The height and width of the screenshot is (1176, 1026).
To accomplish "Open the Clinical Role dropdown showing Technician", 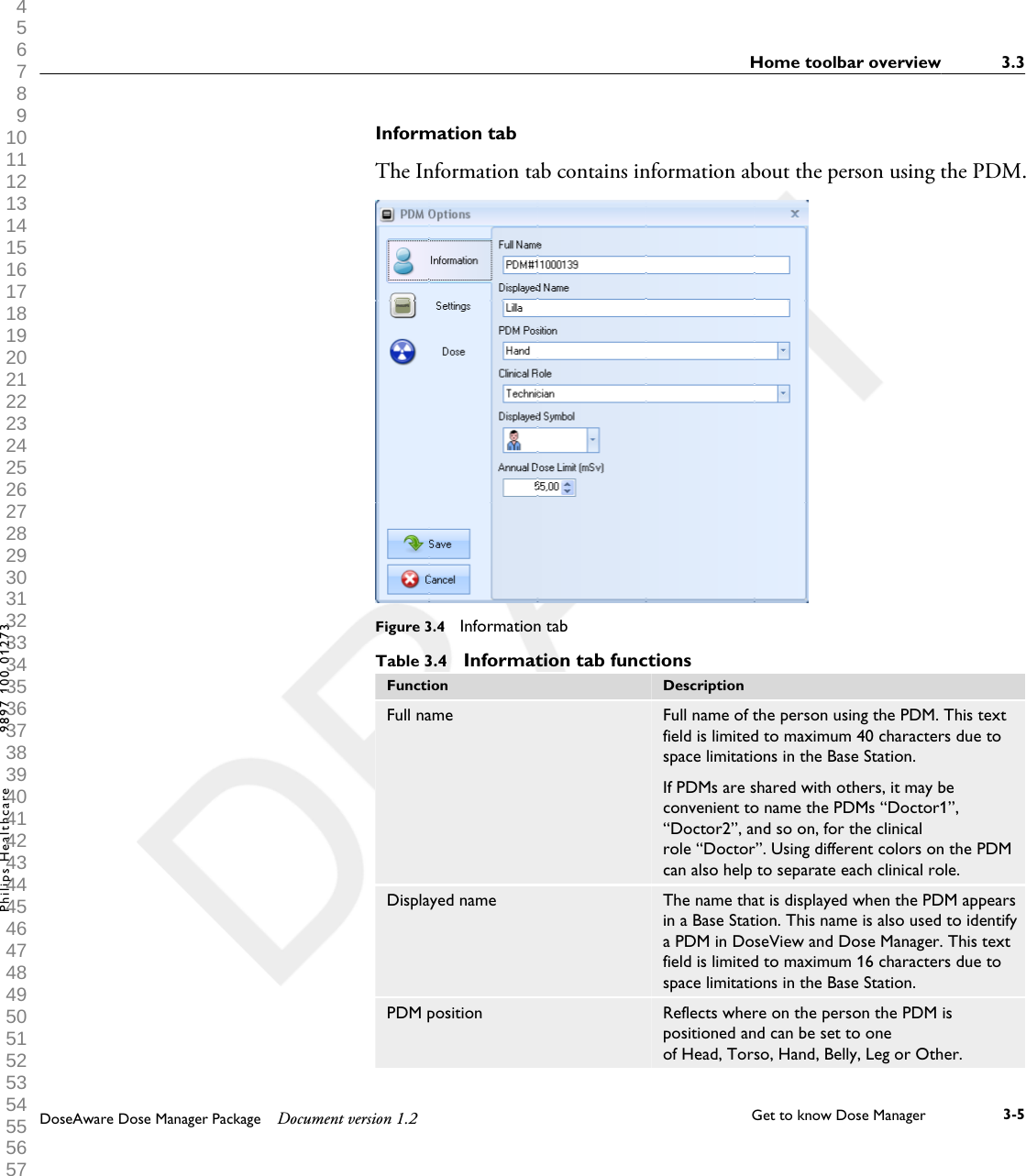I will click(782, 393).
